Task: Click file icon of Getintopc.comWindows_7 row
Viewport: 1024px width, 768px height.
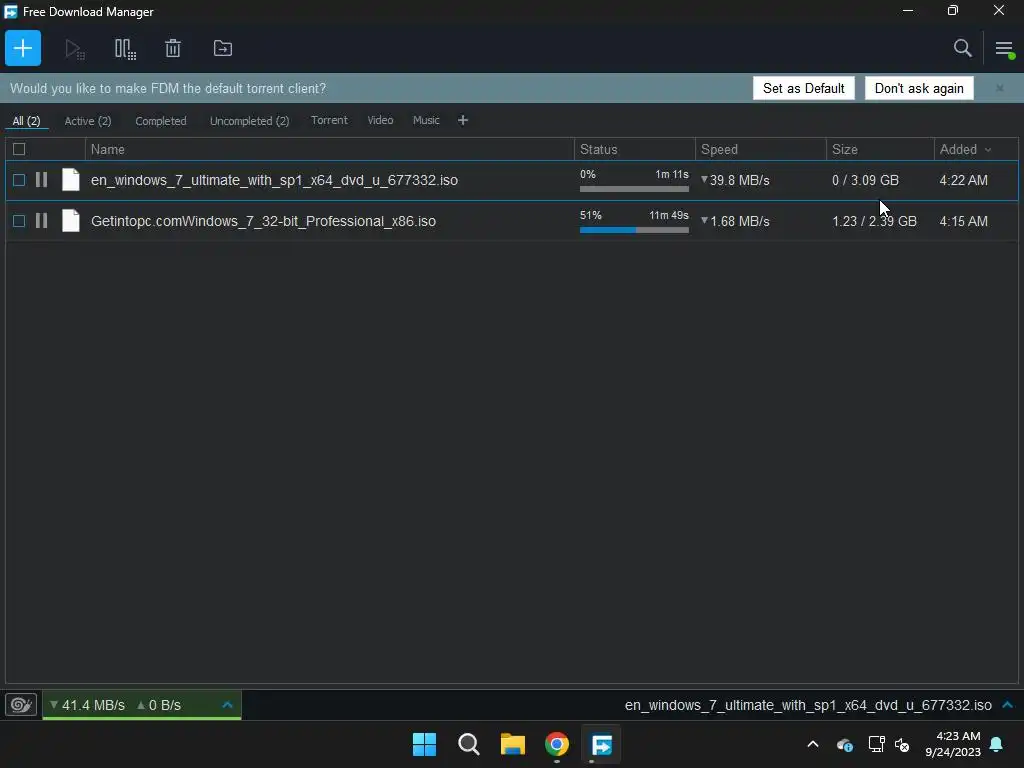Action: click(x=71, y=221)
